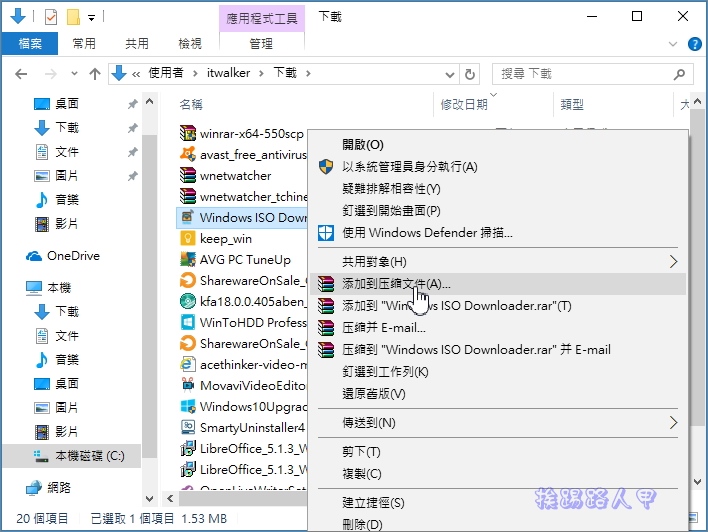708x532 pixels.
Task: Choose 建立捷徑(S) in context menu
Action: [498, 503]
